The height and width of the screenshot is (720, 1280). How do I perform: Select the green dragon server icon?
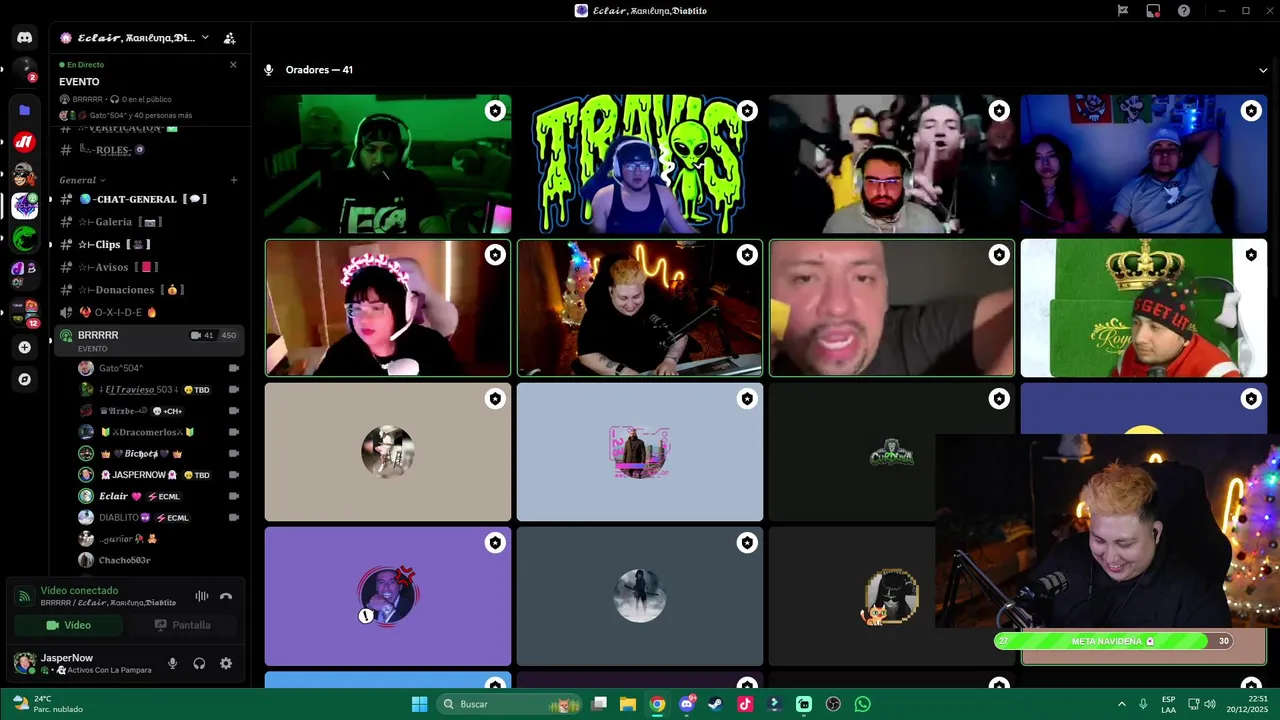(25, 238)
